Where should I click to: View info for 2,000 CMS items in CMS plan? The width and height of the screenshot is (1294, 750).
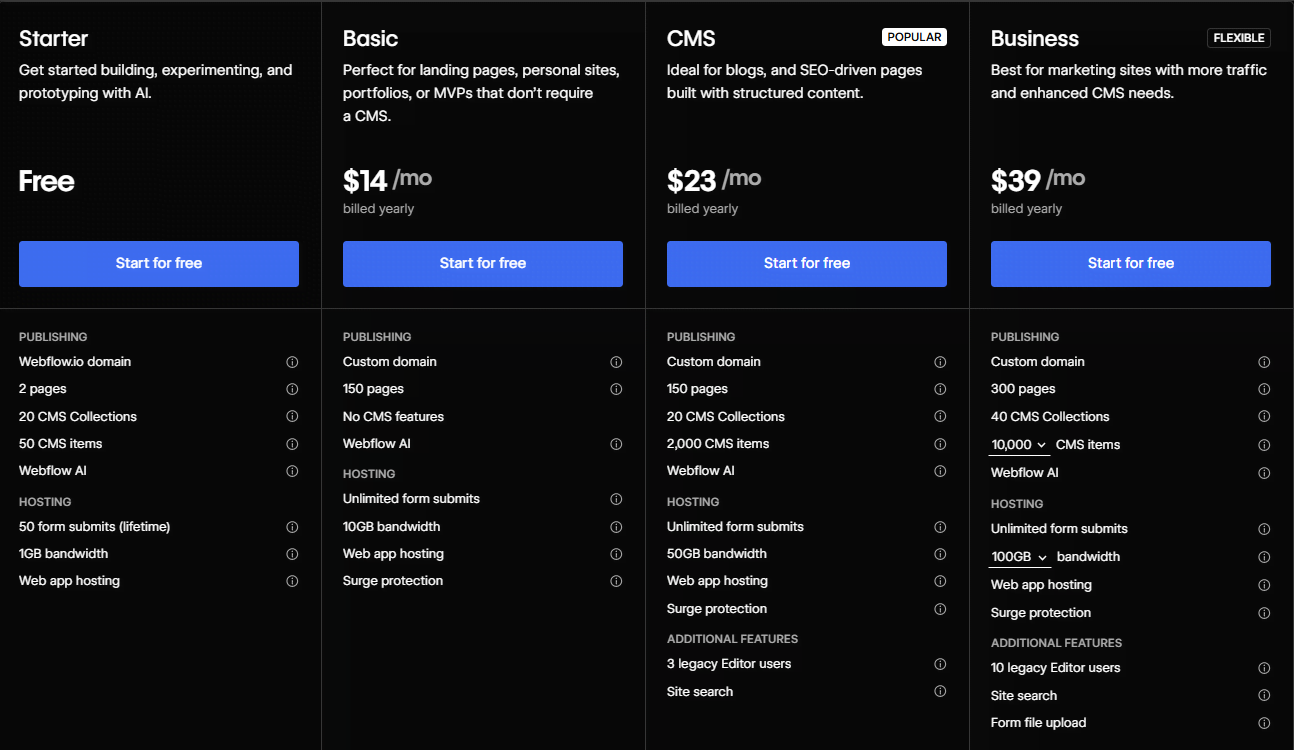(940, 443)
